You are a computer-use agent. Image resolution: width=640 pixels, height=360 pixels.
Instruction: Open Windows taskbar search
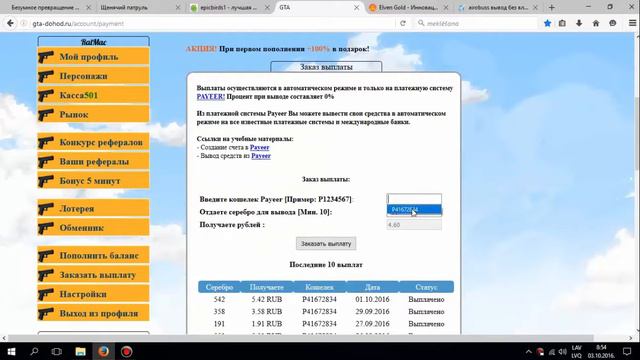(x=34, y=351)
